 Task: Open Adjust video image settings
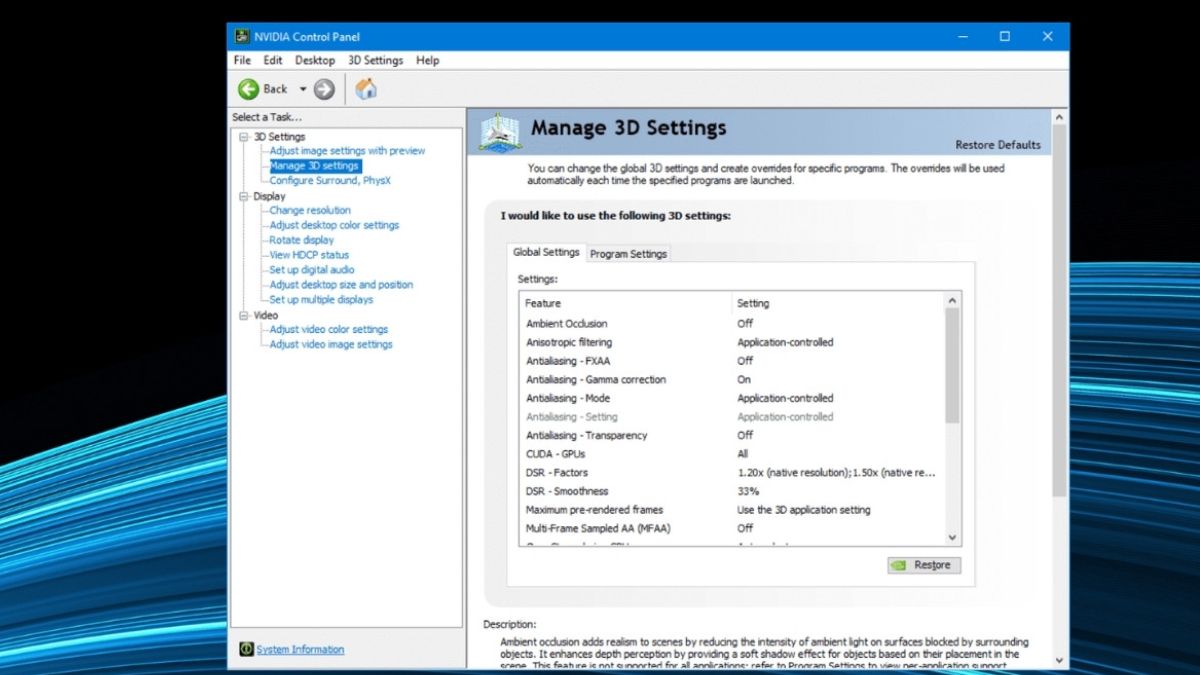pos(331,344)
